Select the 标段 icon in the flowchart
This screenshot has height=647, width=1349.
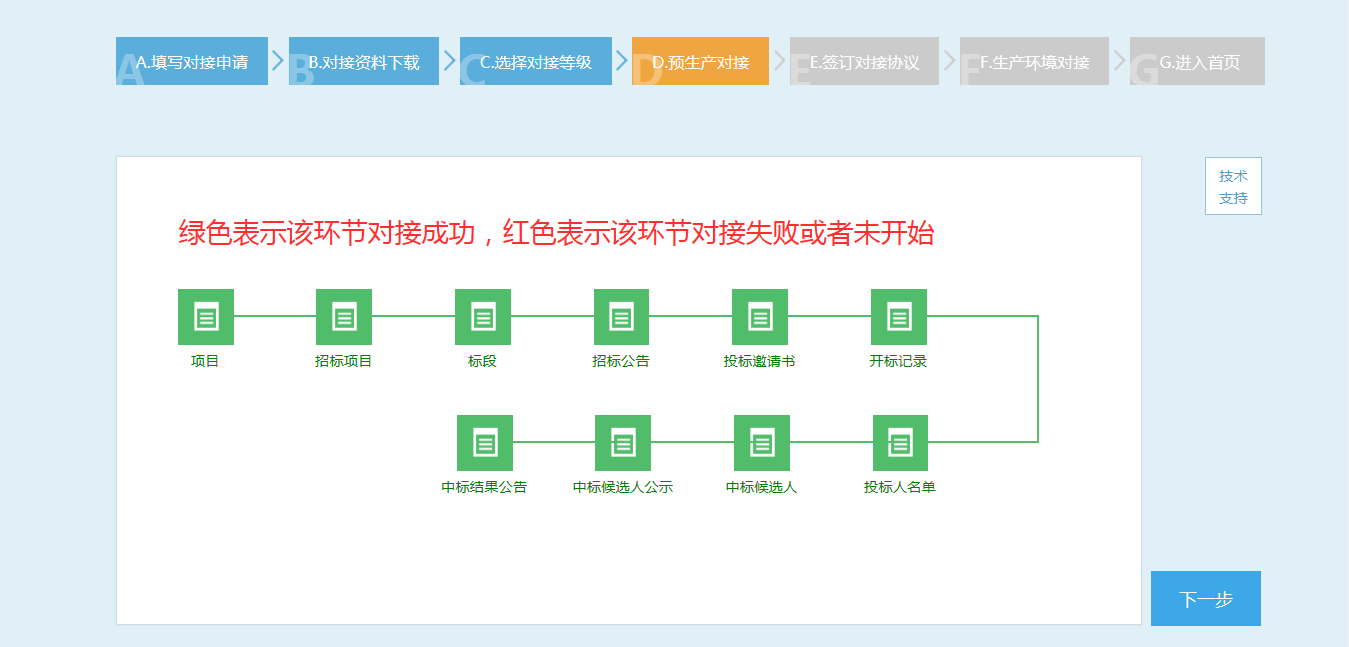click(483, 316)
